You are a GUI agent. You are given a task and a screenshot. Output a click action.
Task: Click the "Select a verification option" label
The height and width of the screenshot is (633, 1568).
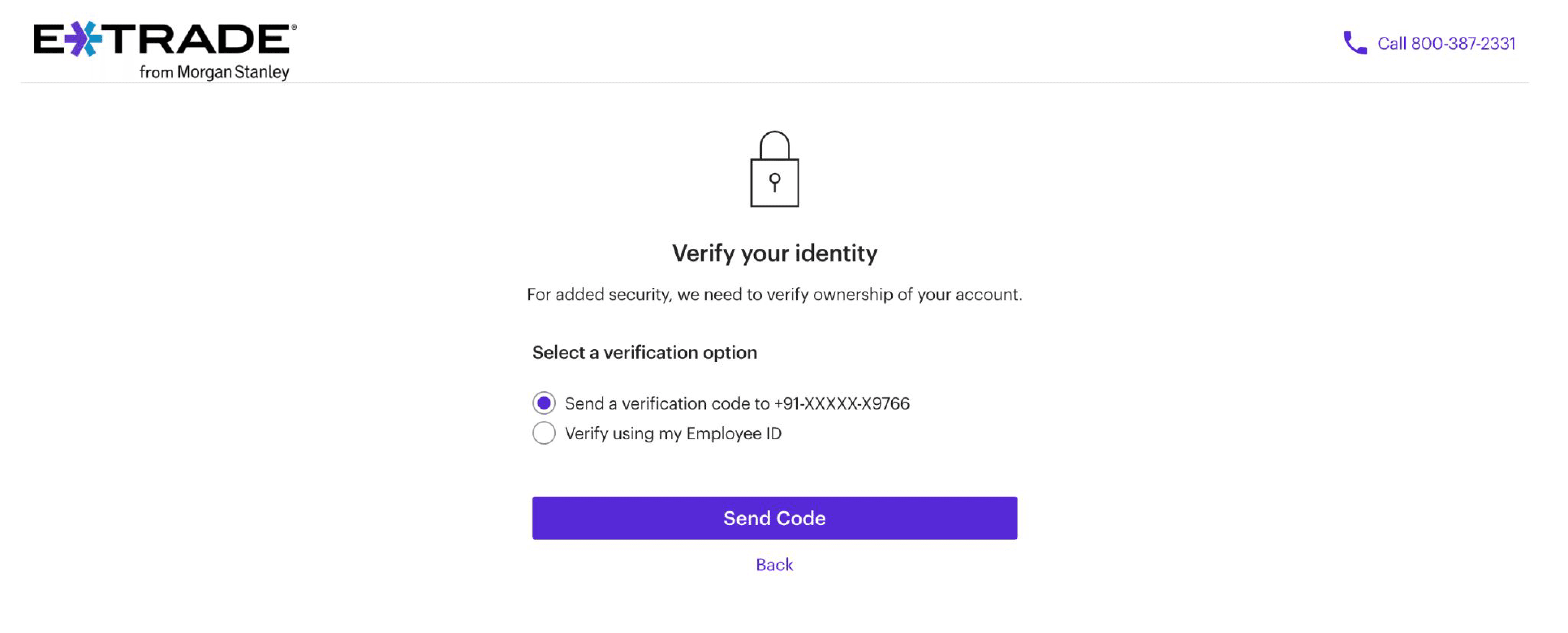pos(645,352)
